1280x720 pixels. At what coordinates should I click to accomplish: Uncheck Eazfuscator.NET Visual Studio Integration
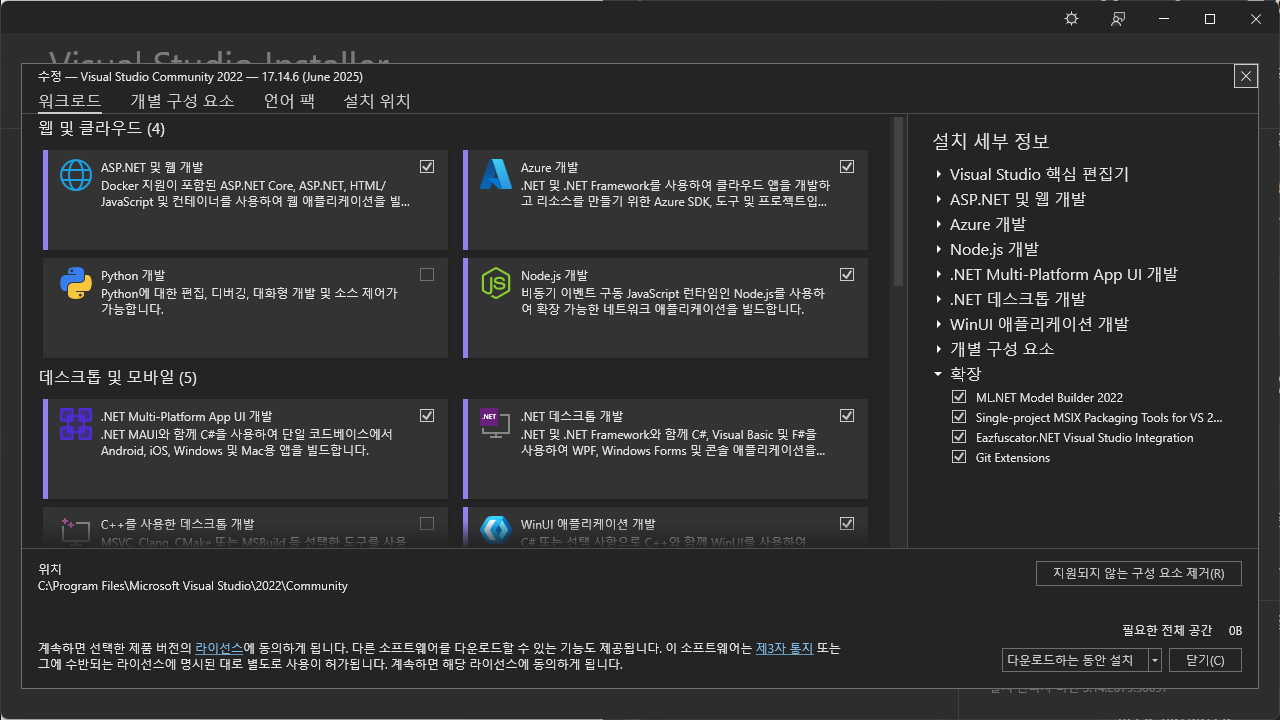pyautogui.click(x=960, y=437)
